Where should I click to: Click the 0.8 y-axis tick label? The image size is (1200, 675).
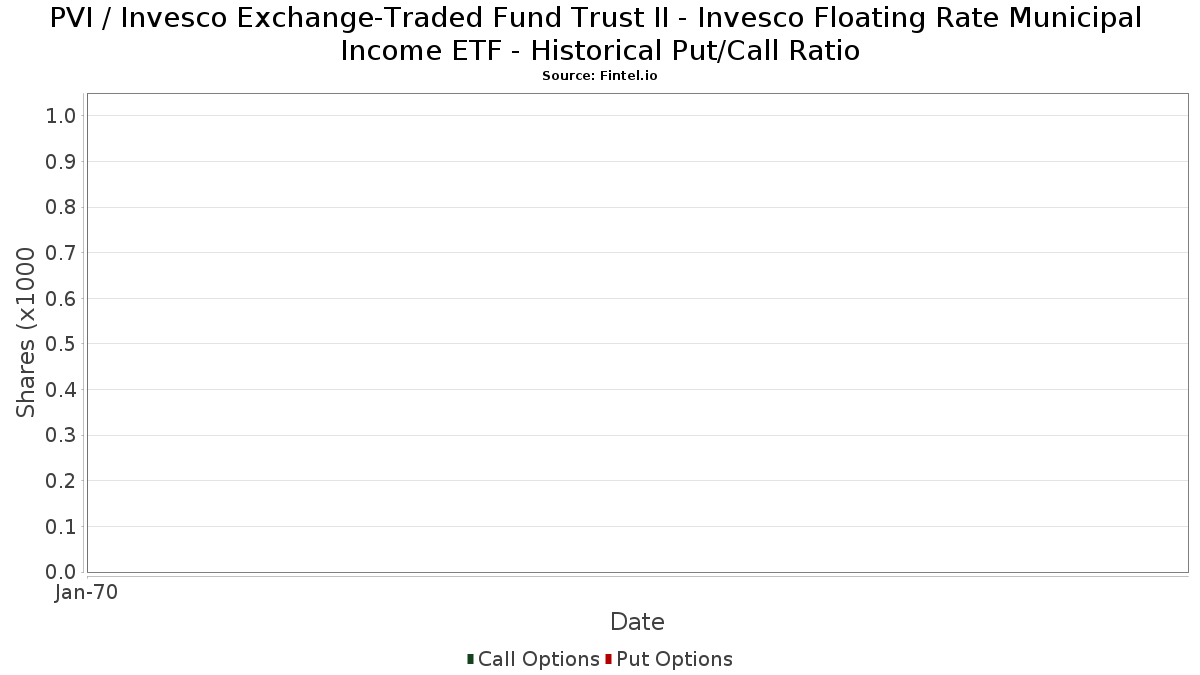tap(61, 207)
